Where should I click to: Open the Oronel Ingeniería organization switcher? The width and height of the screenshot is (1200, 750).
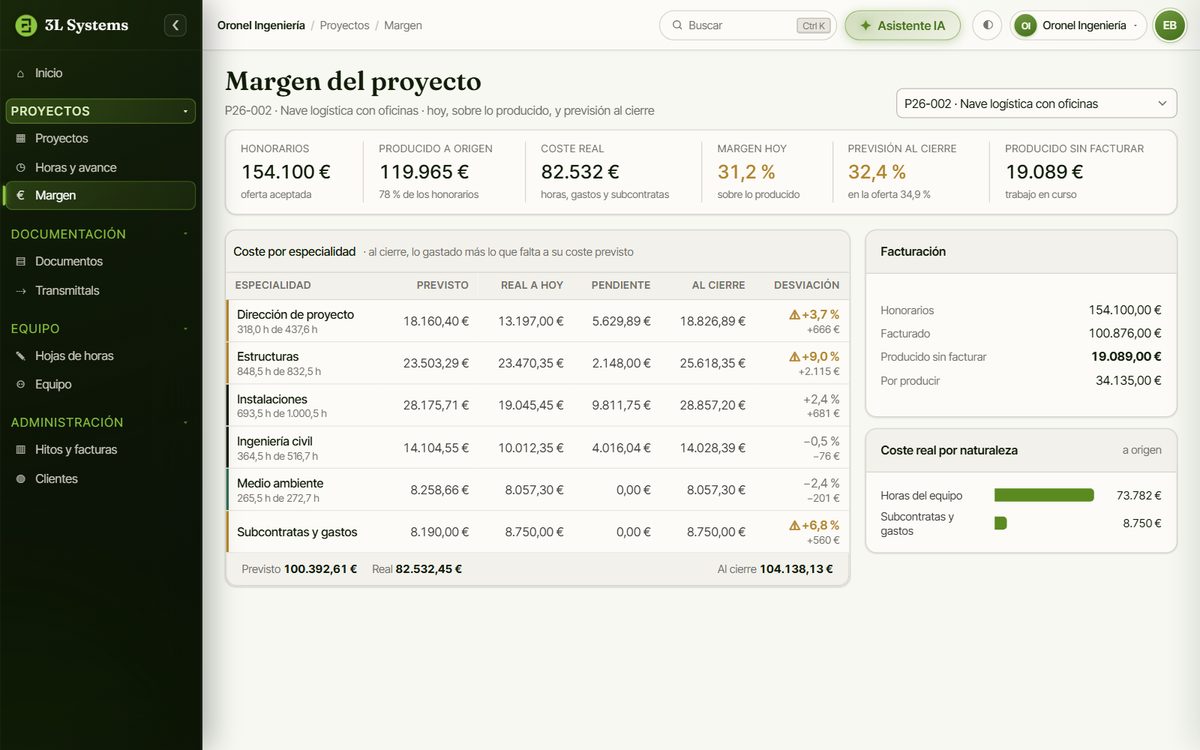pos(1078,25)
